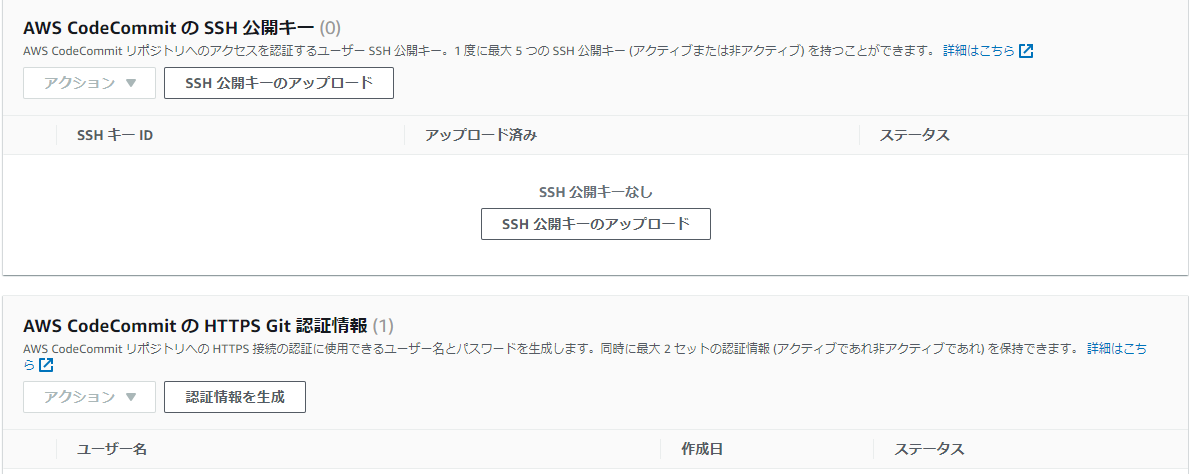Open the external link icon beside SSH key details

tap(1026, 51)
